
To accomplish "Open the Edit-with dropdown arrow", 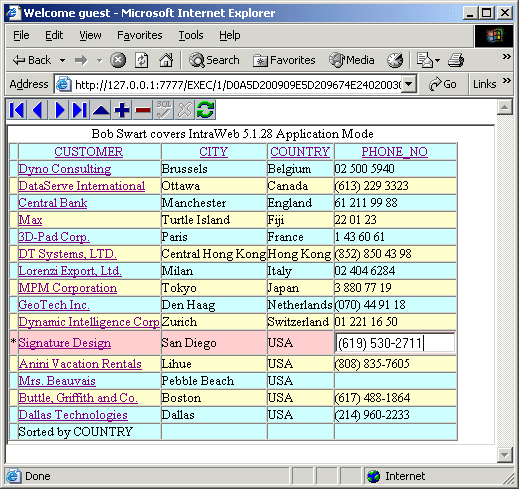I will [438, 61].
